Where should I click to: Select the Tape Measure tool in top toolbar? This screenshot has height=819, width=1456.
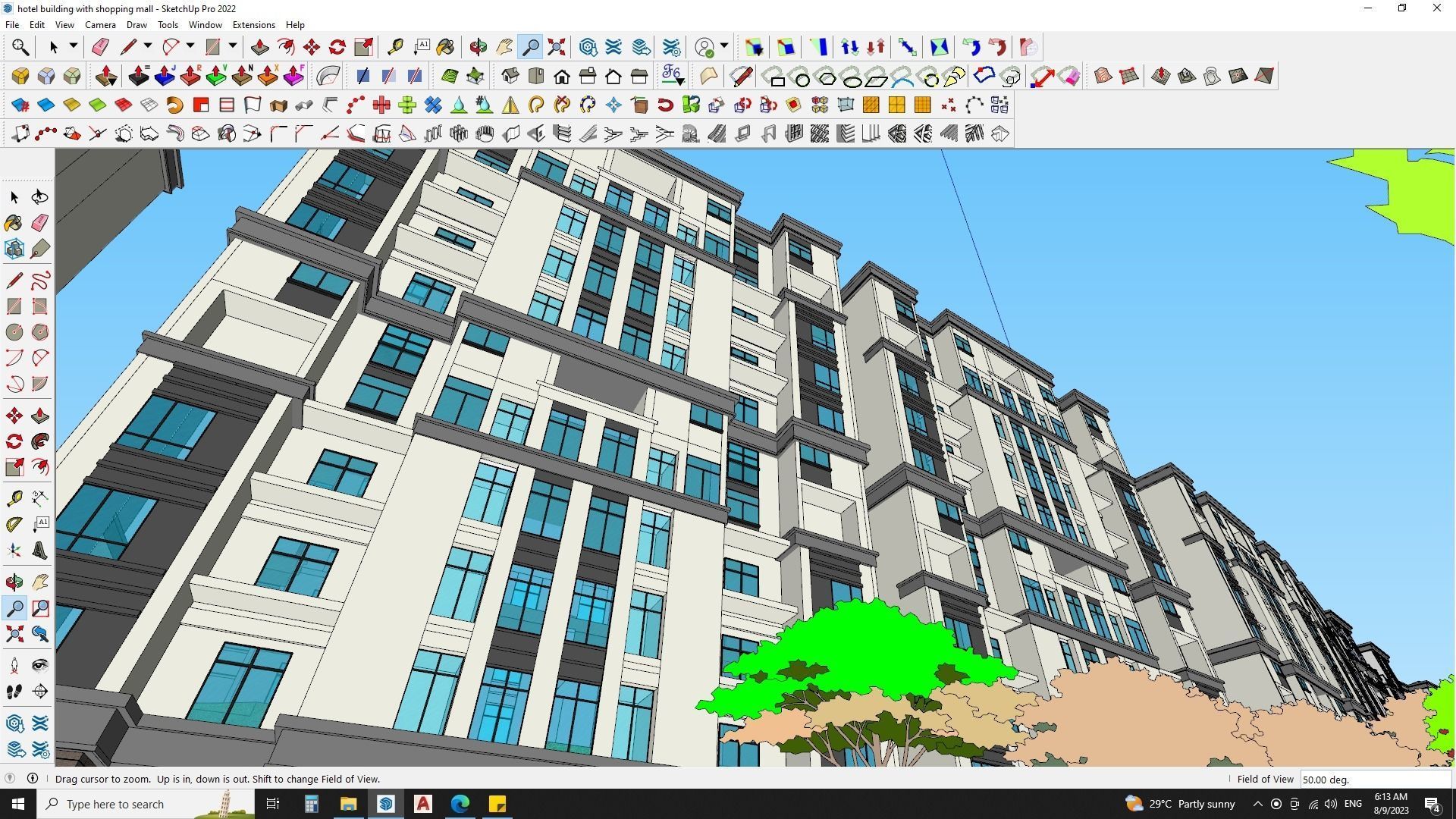tap(395, 47)
